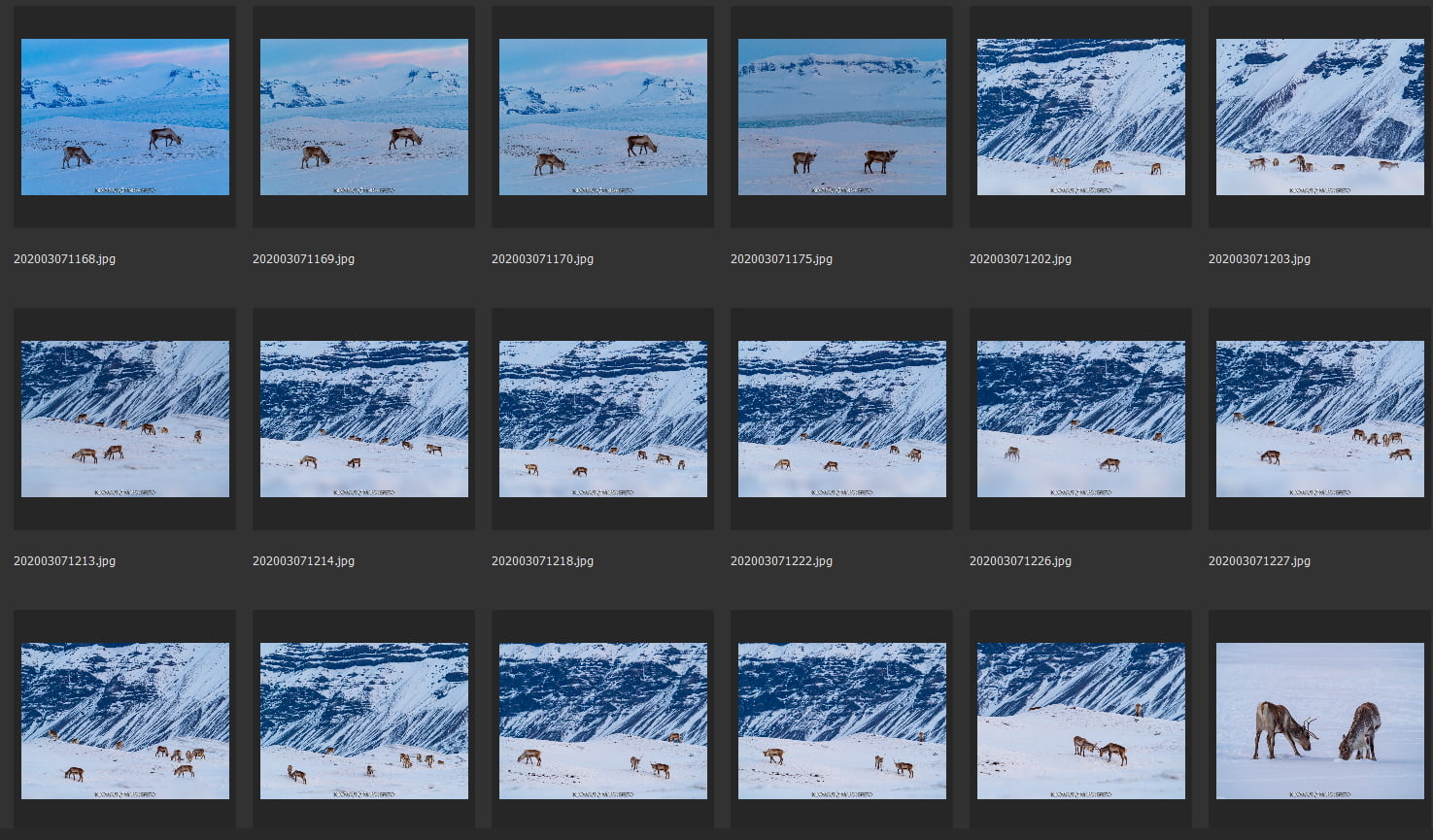Select thumbnail of 202003071202.jpg
The width and height of the screenshot is (1433, 840).
tap(1081, 117)
